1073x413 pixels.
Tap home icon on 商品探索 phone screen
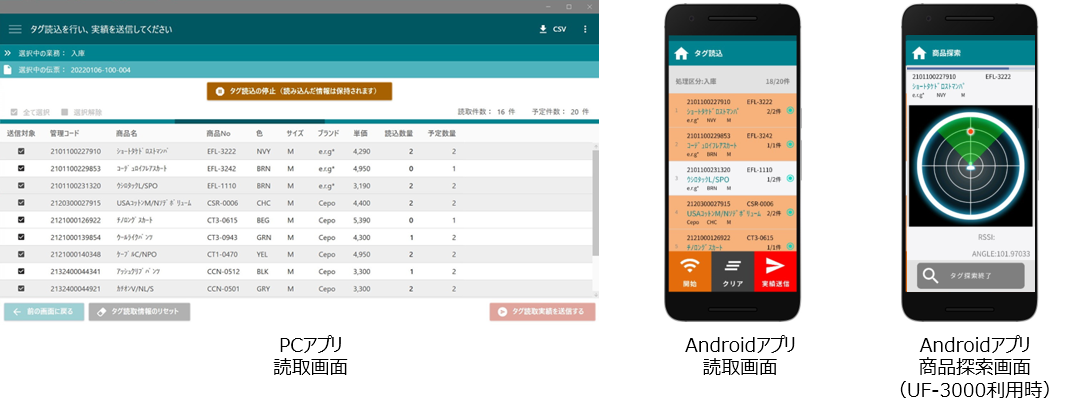(x=918, y=53)
